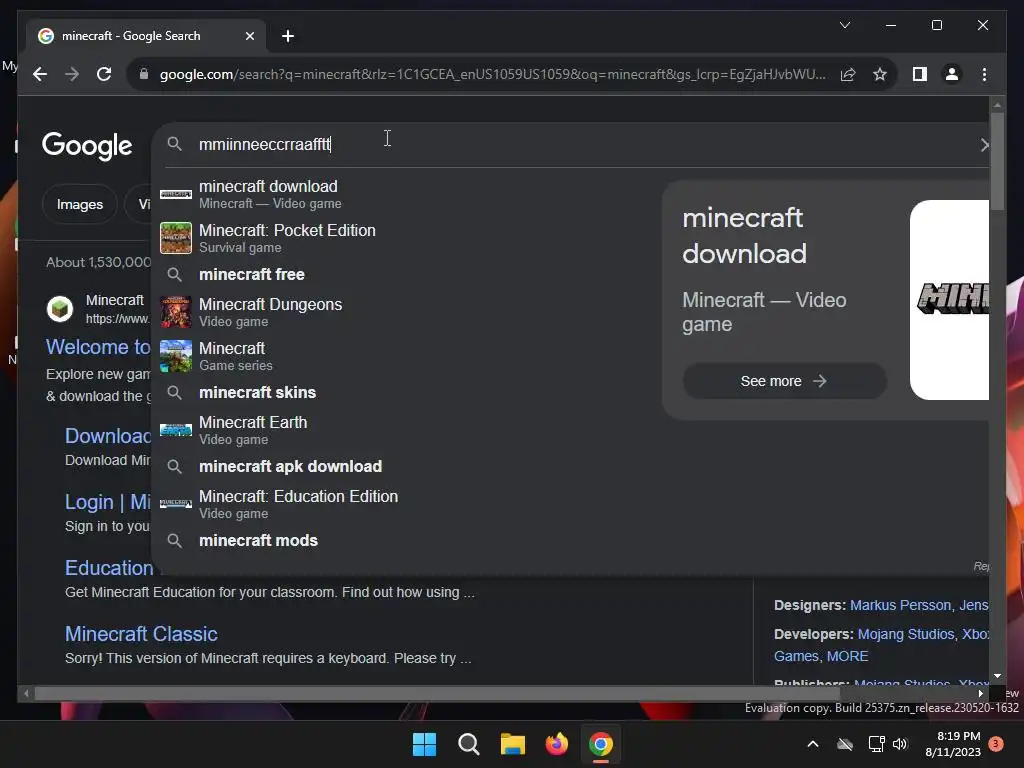This screenshot has height=768, width=1024.
Task: Open Minecraft Classic result link
Action: click(141, 634)
